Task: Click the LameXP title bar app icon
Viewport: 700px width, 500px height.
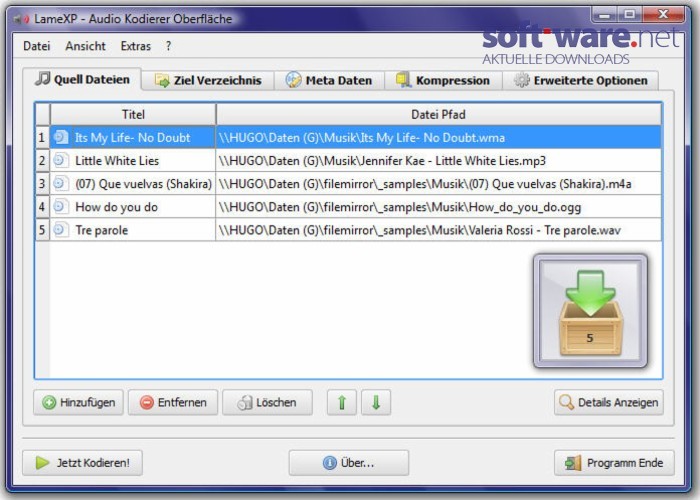Action: pyautogui.click(x=21, y=19)
